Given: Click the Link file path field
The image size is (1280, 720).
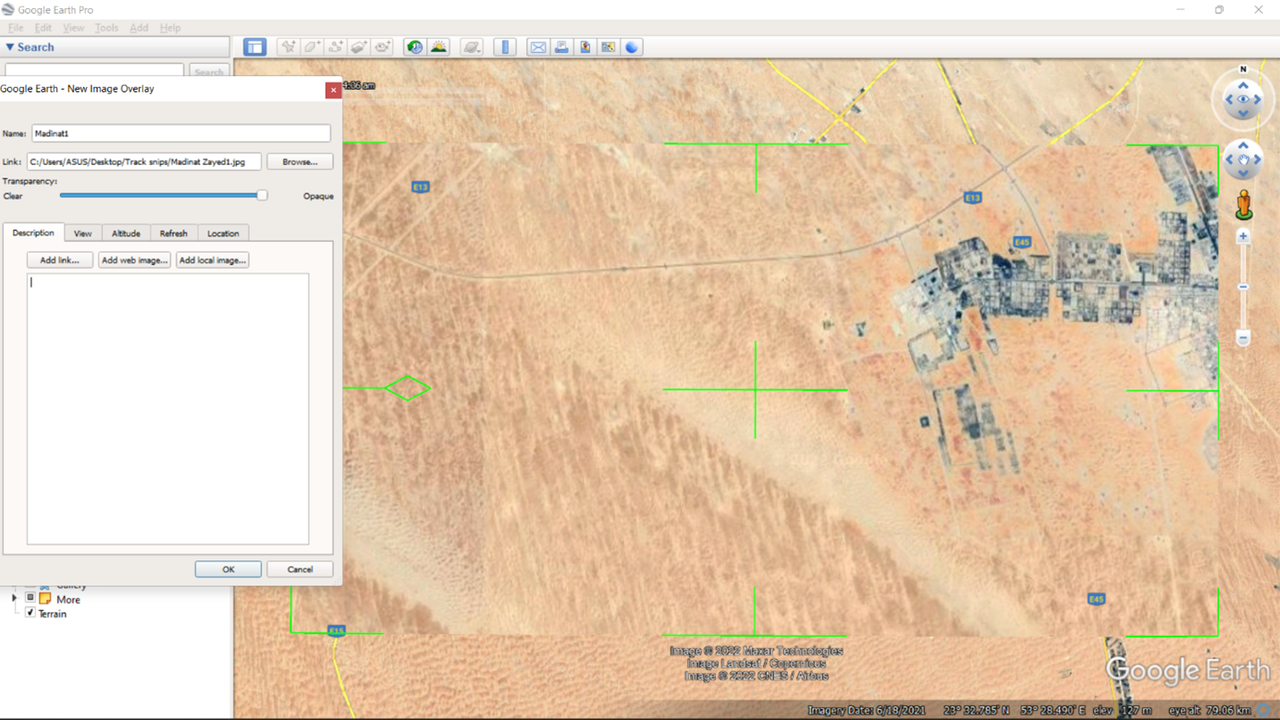Looking at the screenshot, I should click(144, 161).
